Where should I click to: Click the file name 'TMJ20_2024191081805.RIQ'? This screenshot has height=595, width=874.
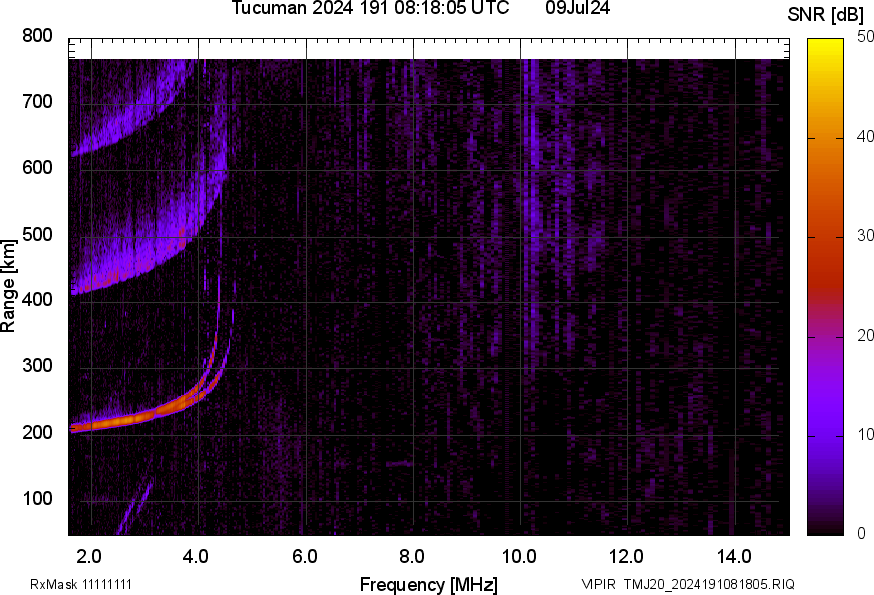[x=709, y=584]
